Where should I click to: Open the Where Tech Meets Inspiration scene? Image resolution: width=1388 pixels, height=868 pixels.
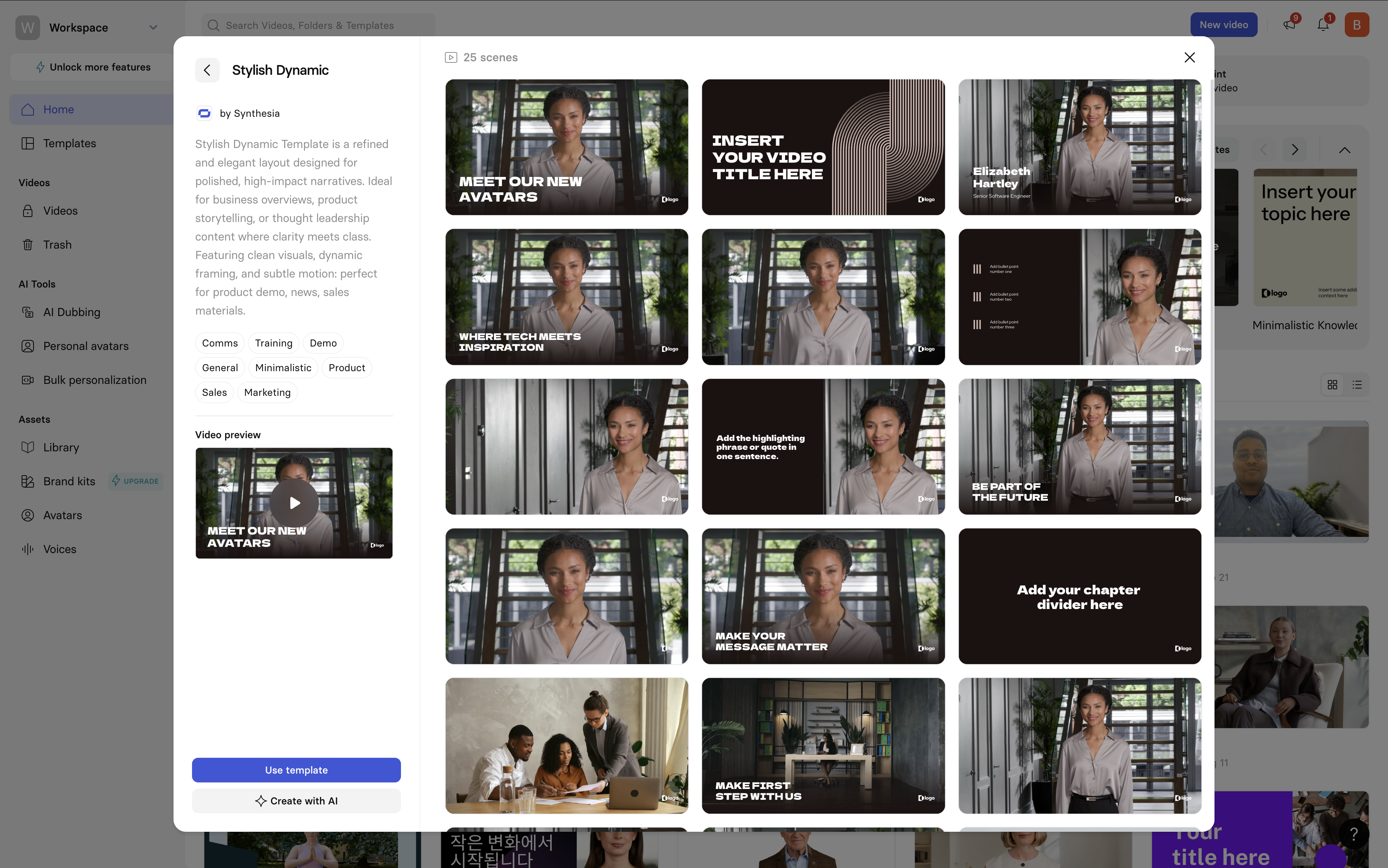[566, 297]
